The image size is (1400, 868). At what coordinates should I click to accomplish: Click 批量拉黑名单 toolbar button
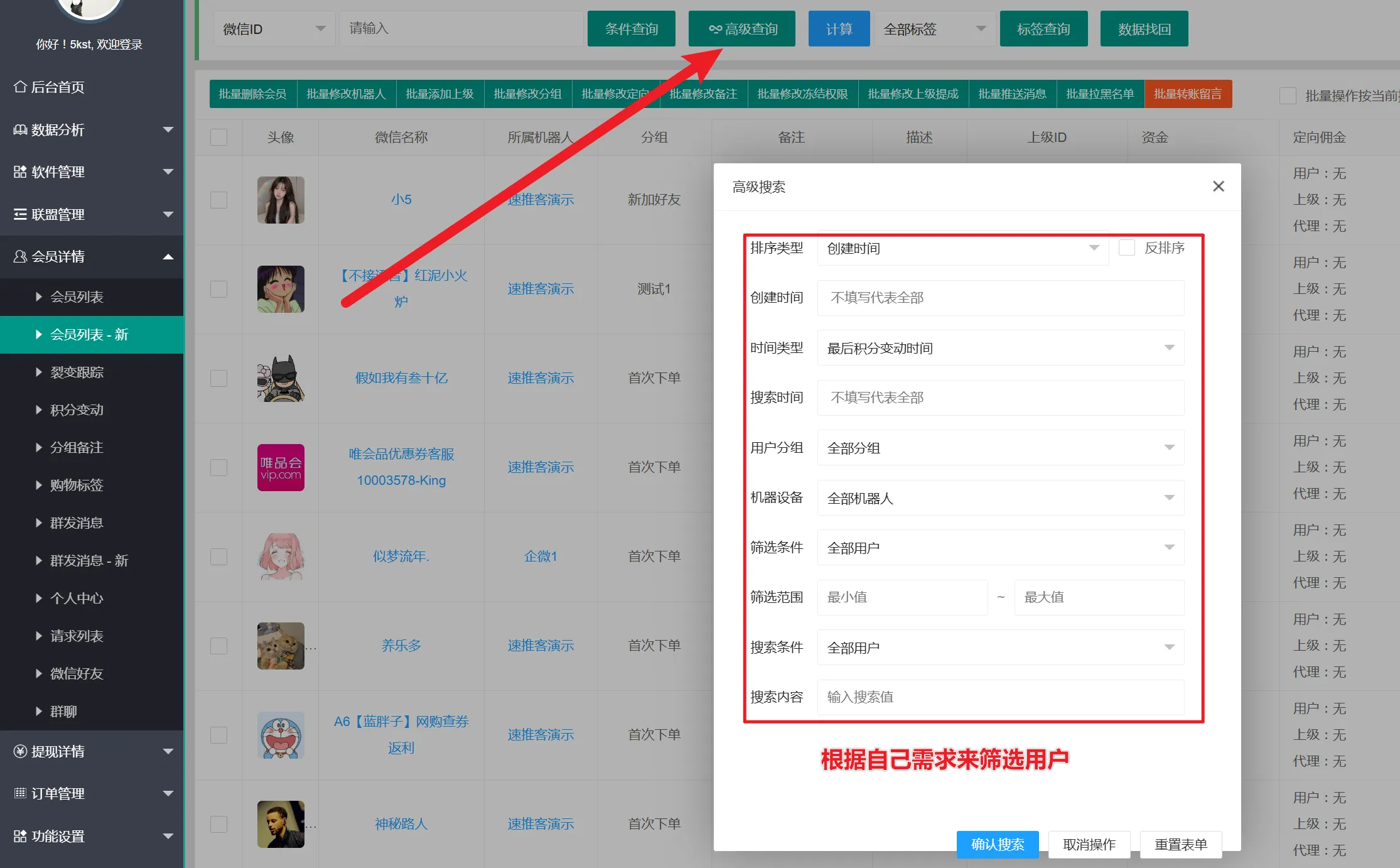[x=1100, y=94]
